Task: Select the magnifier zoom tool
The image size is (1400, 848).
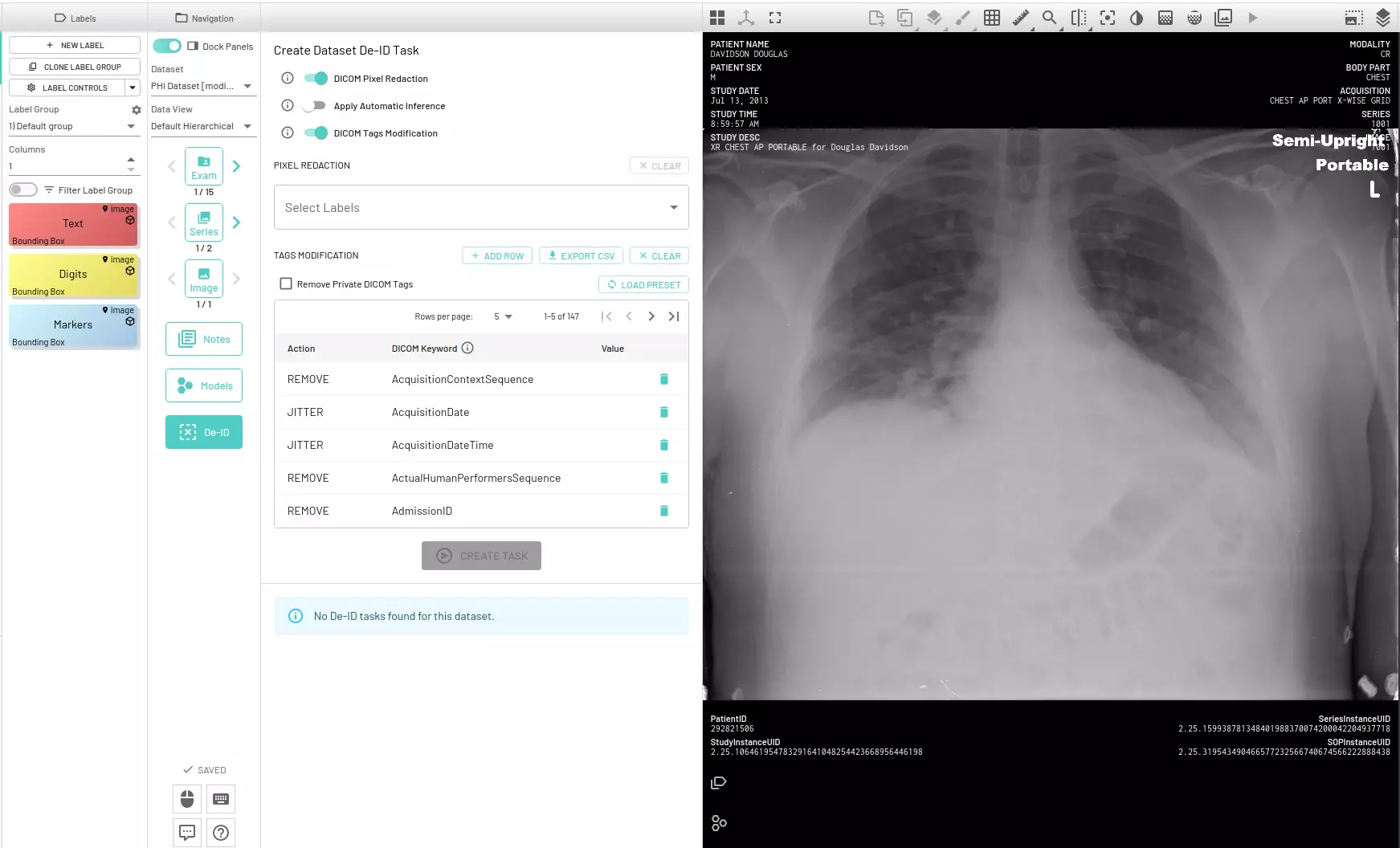Action: pyautogui.click(x=1049, y=18)
